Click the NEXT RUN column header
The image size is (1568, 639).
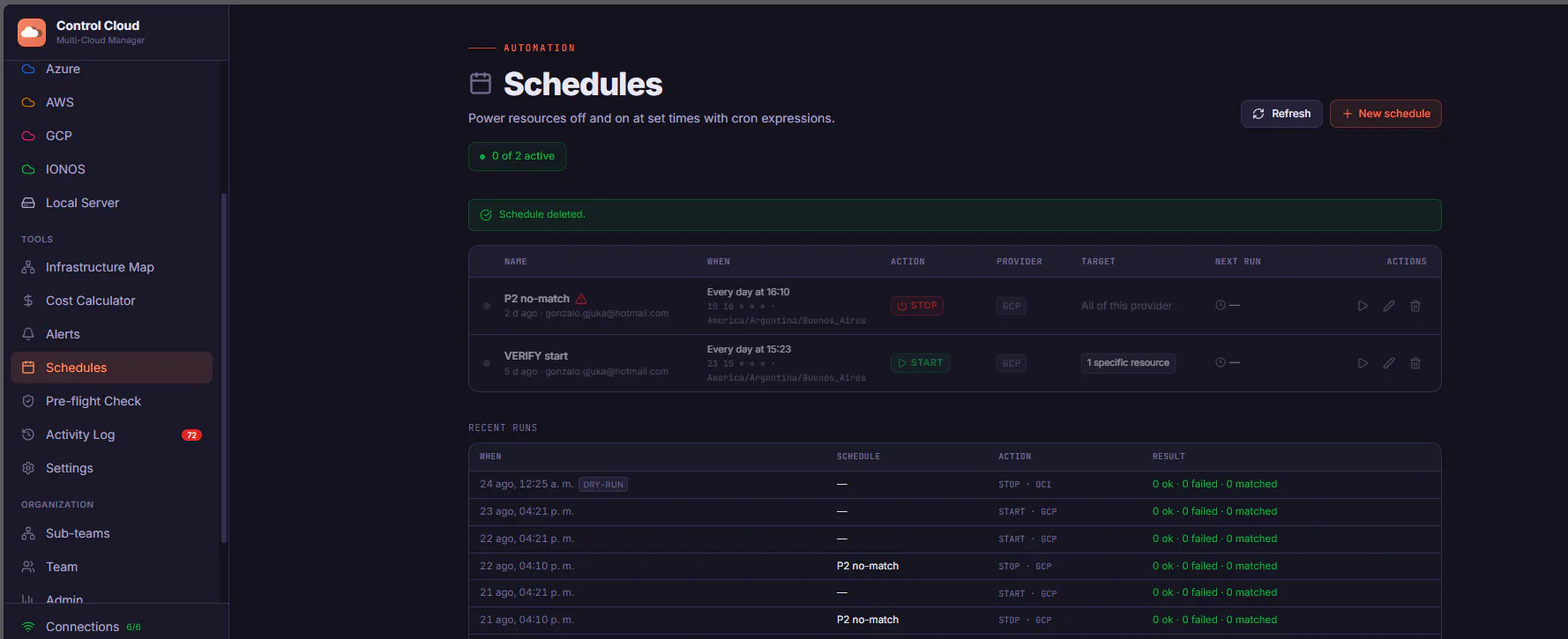[x=1238, y=262]
